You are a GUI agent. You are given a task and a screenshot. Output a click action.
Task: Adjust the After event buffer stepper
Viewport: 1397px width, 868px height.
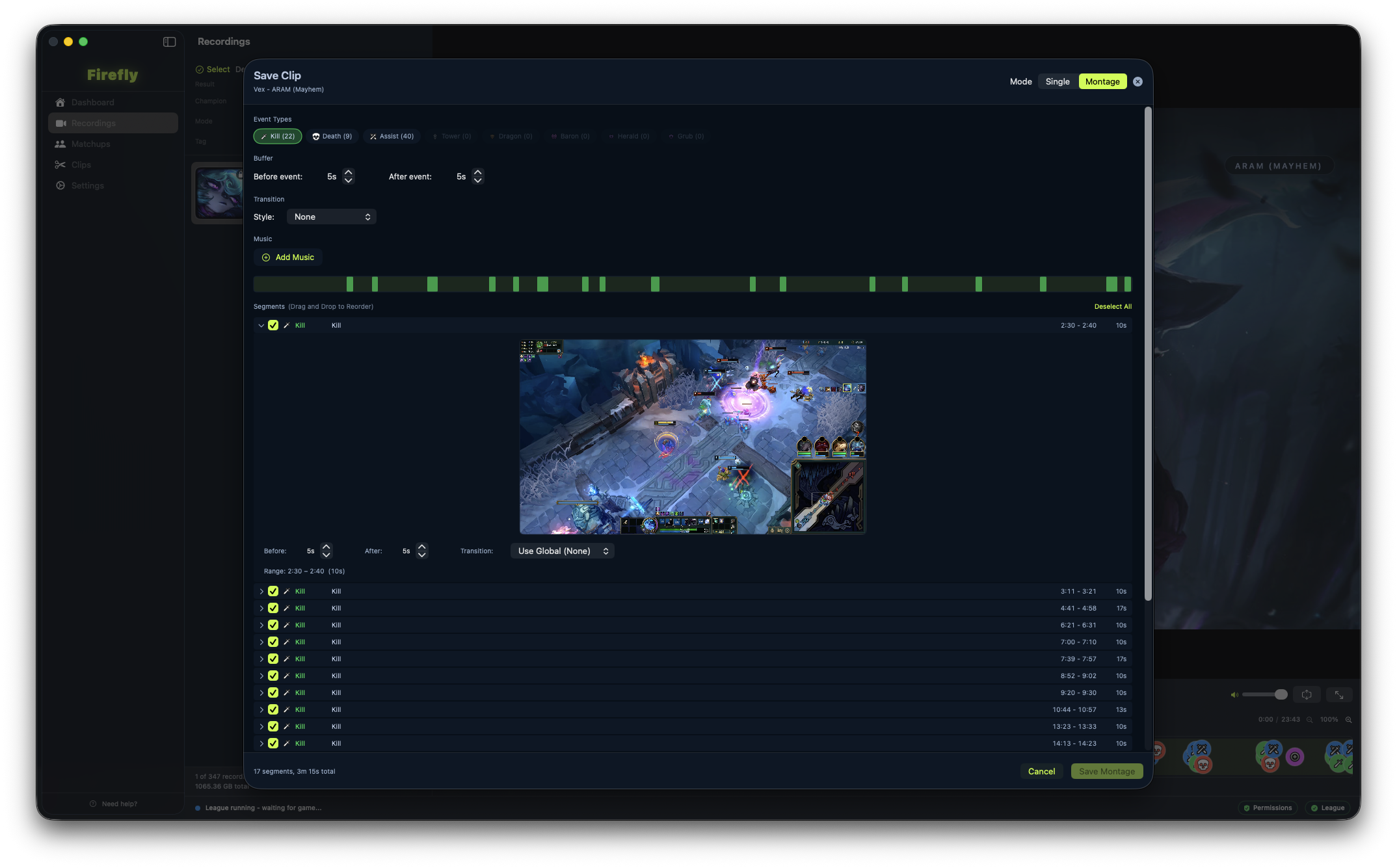pos(478,176)
